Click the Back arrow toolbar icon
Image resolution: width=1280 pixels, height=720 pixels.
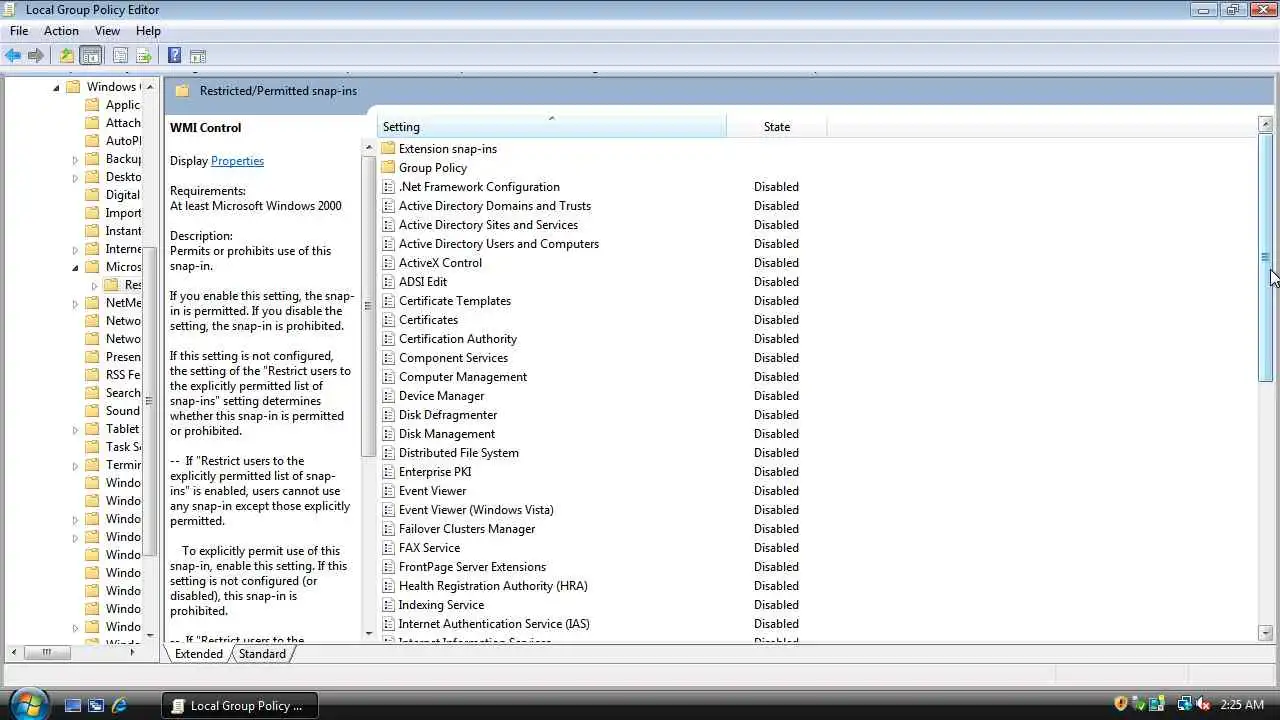click(13, 56)
